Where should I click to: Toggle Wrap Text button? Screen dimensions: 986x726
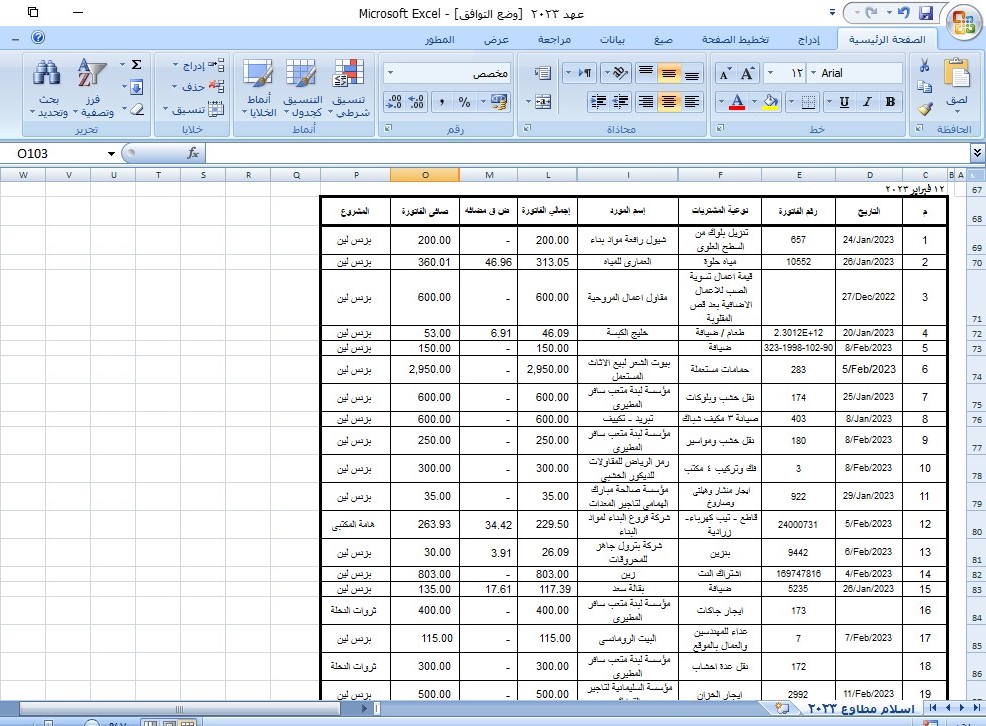click(543, 73)
